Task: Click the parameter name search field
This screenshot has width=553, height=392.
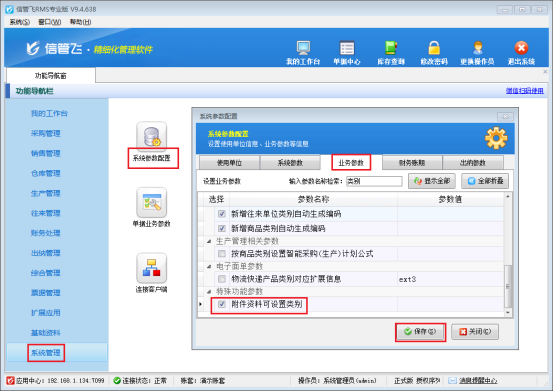Action: pyautogui.click(x=374, y=181)
